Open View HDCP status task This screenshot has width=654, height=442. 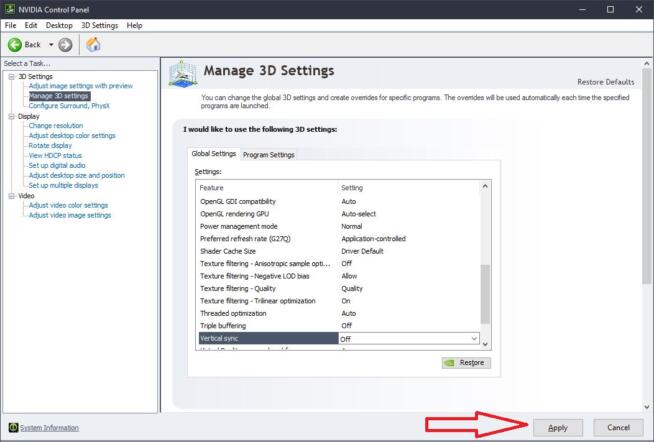click(x=55, y=156)
